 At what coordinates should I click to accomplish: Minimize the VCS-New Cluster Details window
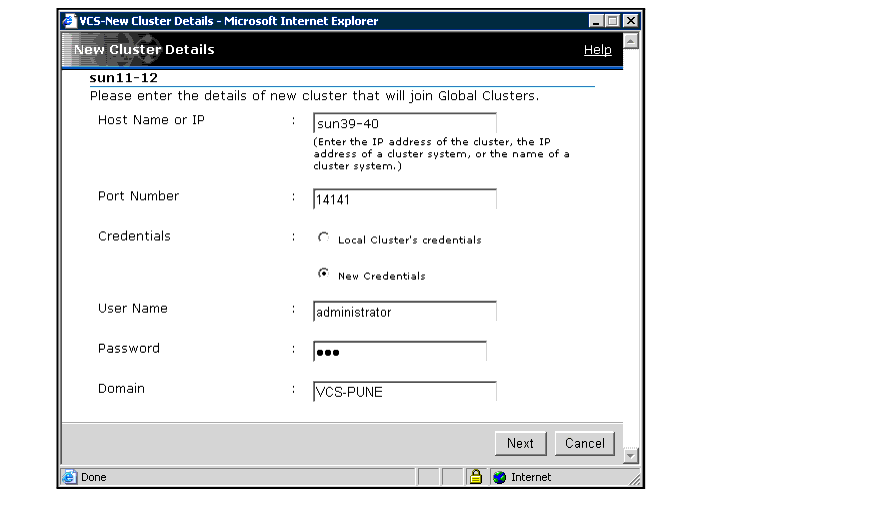pyautogui.click(x=597, y=20)
